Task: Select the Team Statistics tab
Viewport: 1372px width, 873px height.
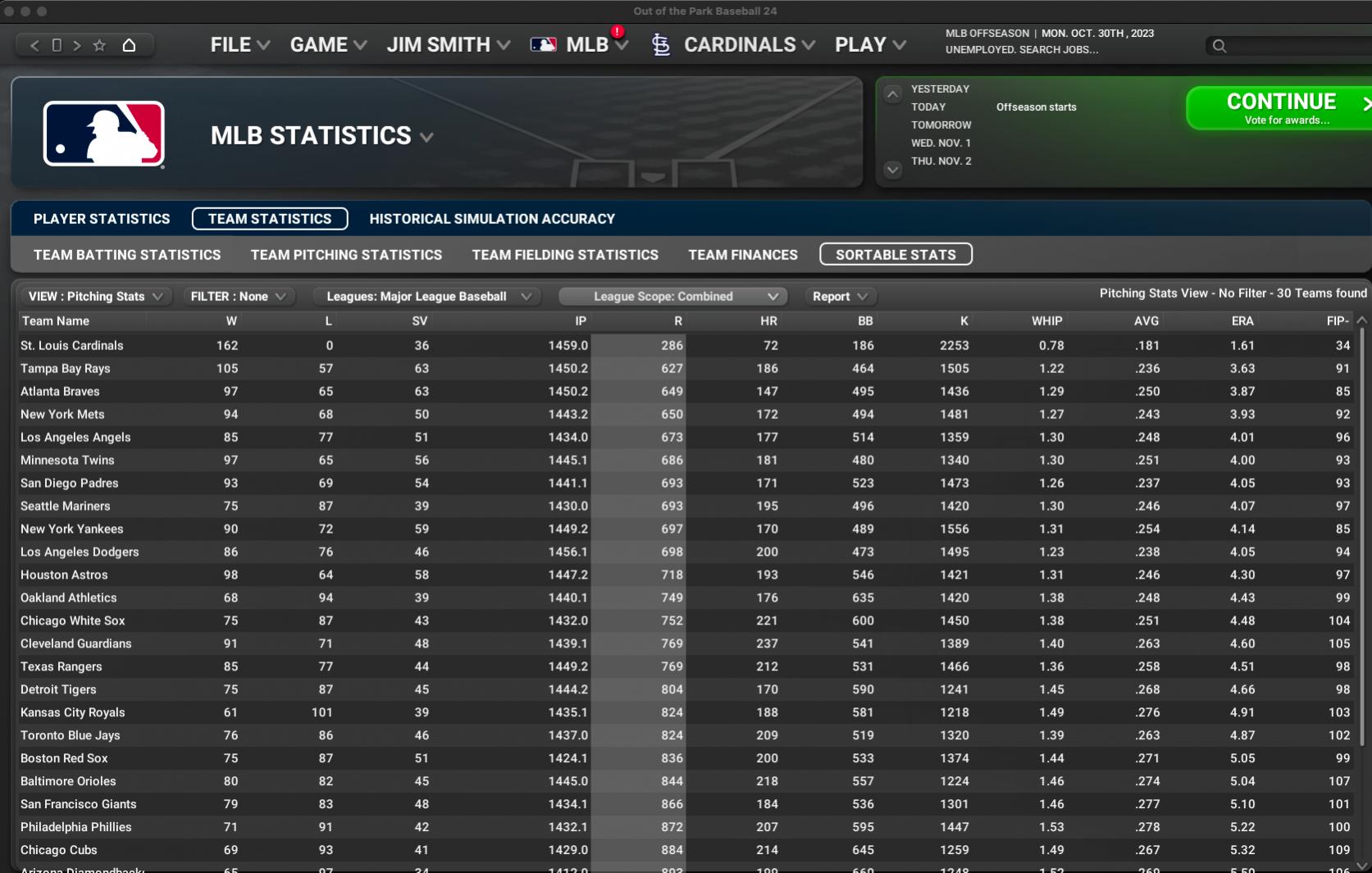Action: pyautogui.click(x=270, y=219)
